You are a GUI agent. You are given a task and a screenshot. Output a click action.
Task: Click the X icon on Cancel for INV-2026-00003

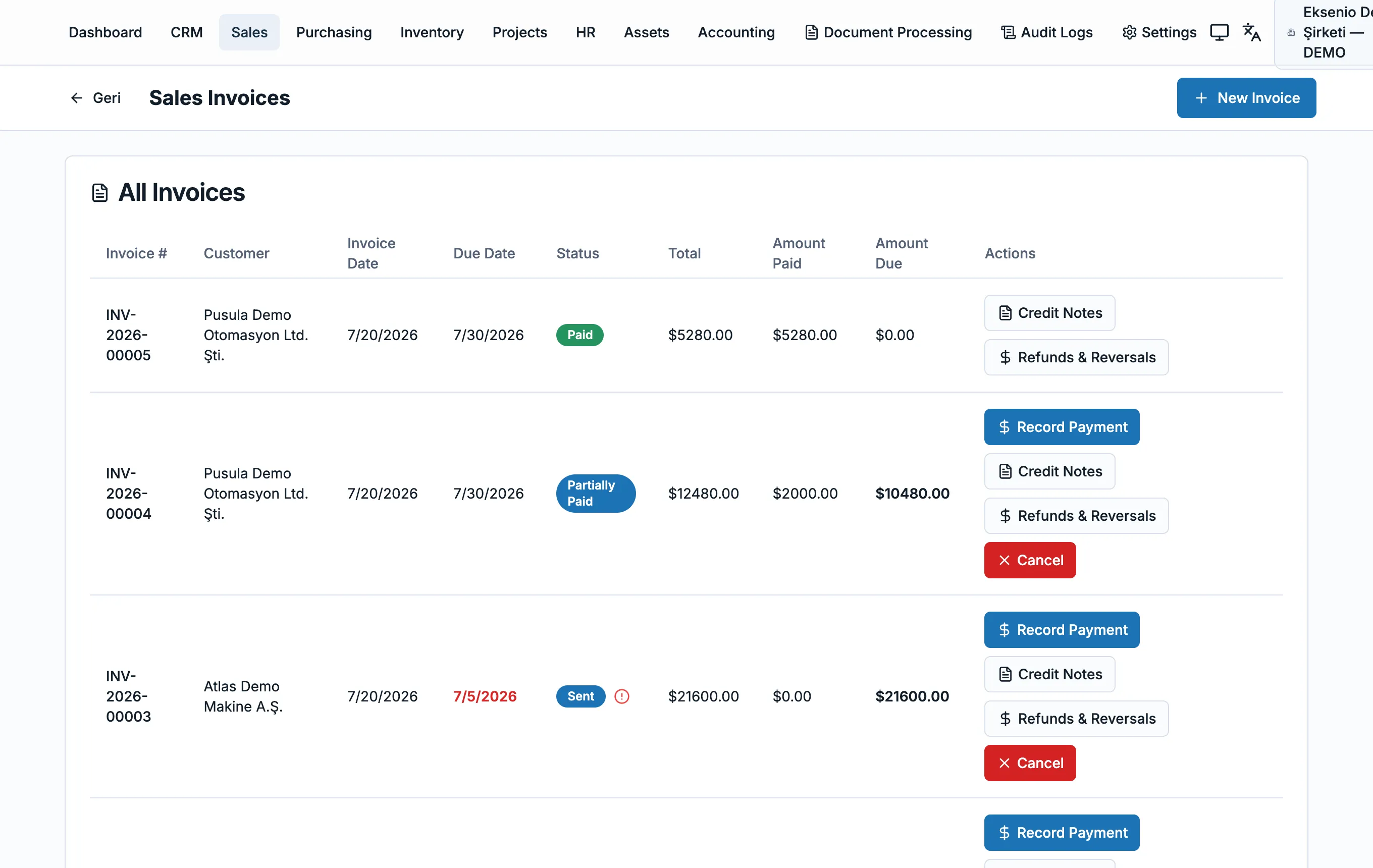click(x=1004, y=763)
